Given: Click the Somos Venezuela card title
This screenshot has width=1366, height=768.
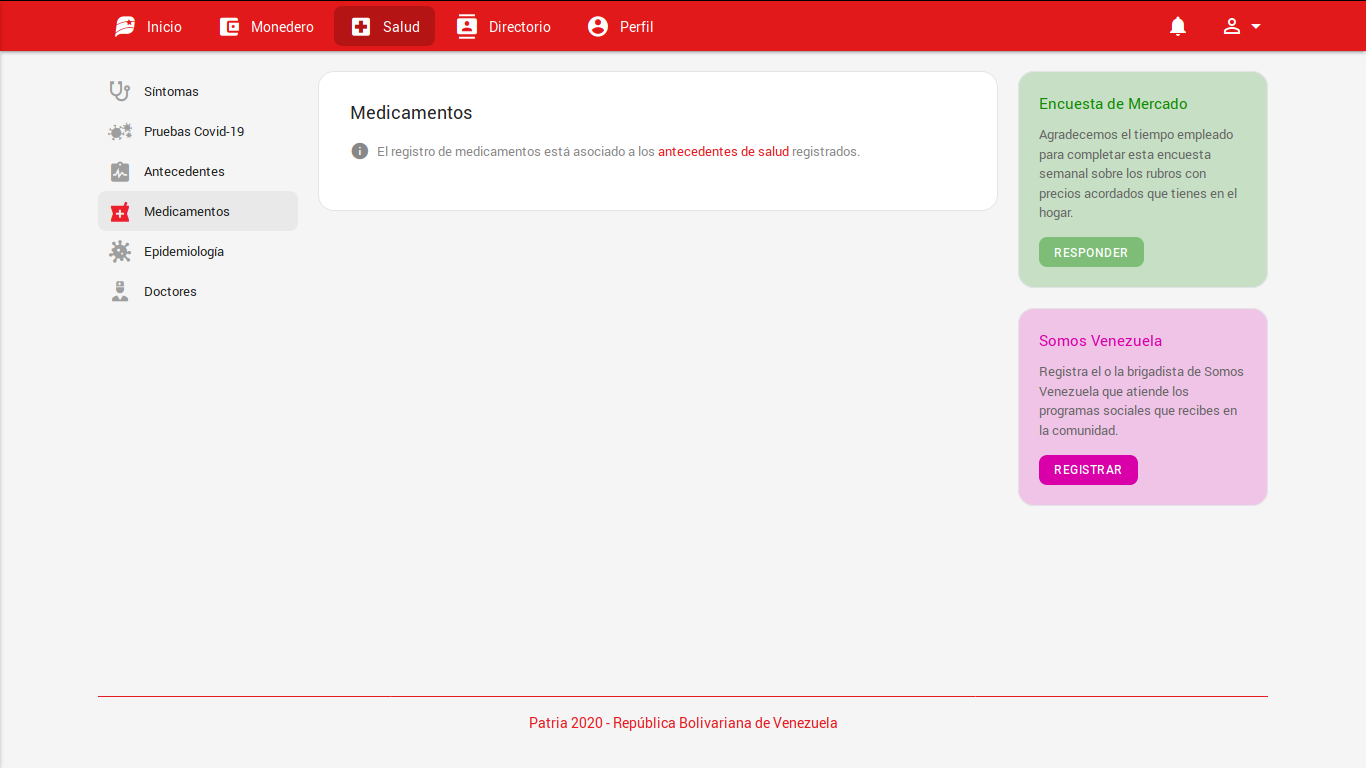Looking at the screenshot, I should pyautogui.click(x=1100, y=341).
